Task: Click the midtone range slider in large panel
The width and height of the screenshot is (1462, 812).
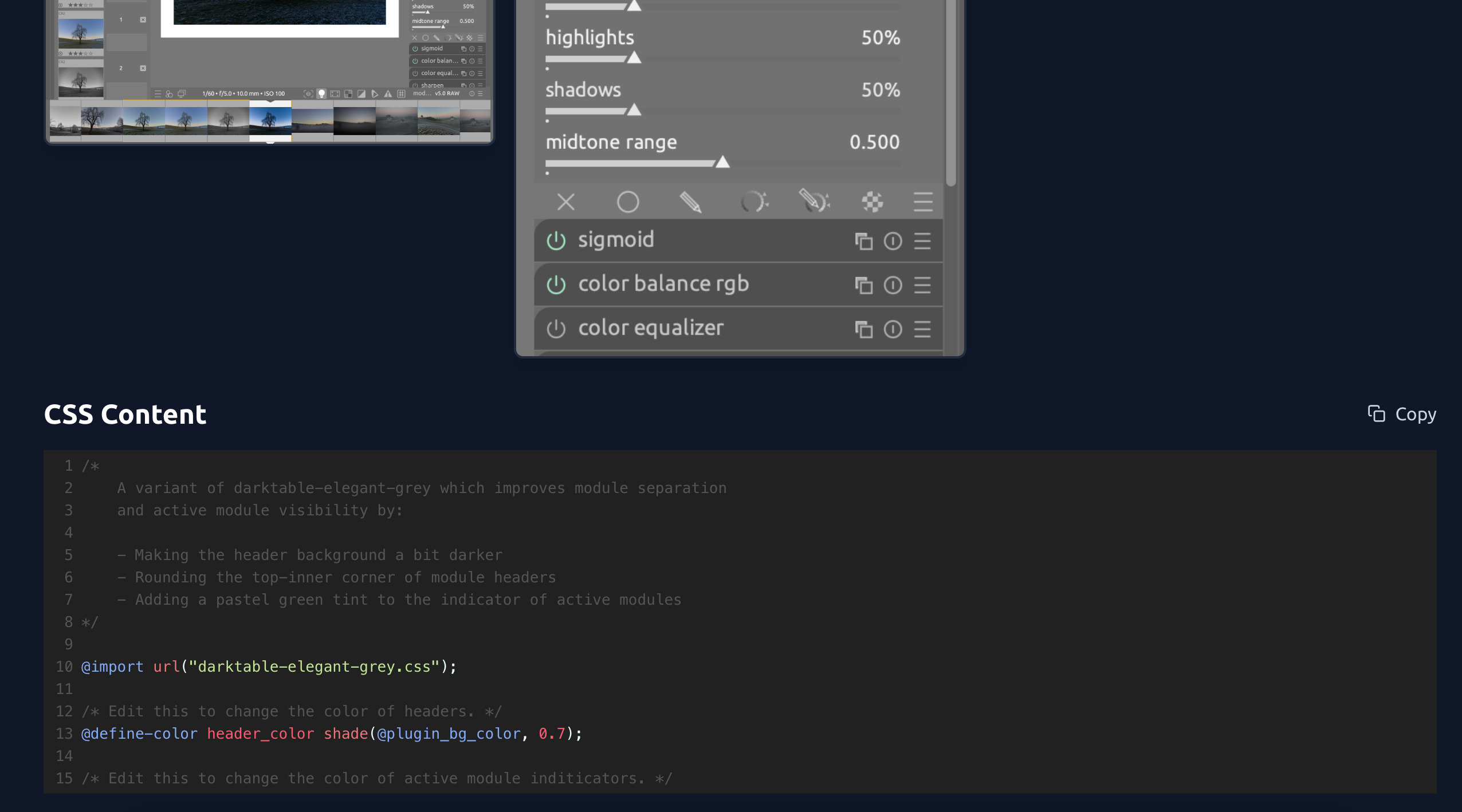Action: click(x=722, y=163)
